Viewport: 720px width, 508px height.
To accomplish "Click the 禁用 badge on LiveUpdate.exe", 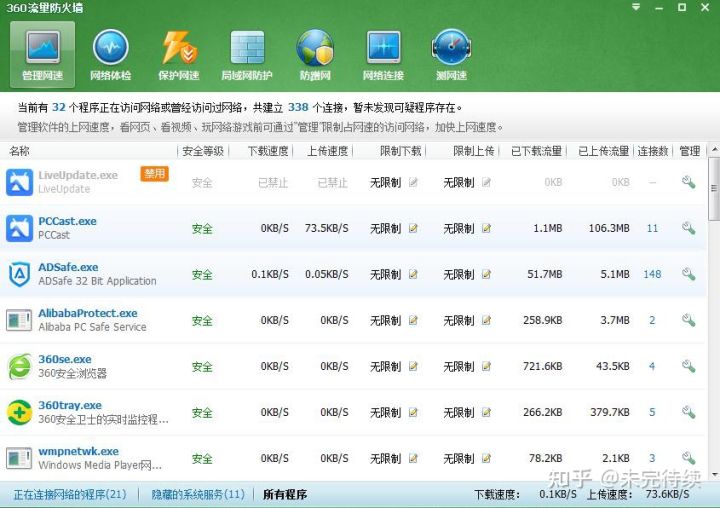I will point(154,174).
